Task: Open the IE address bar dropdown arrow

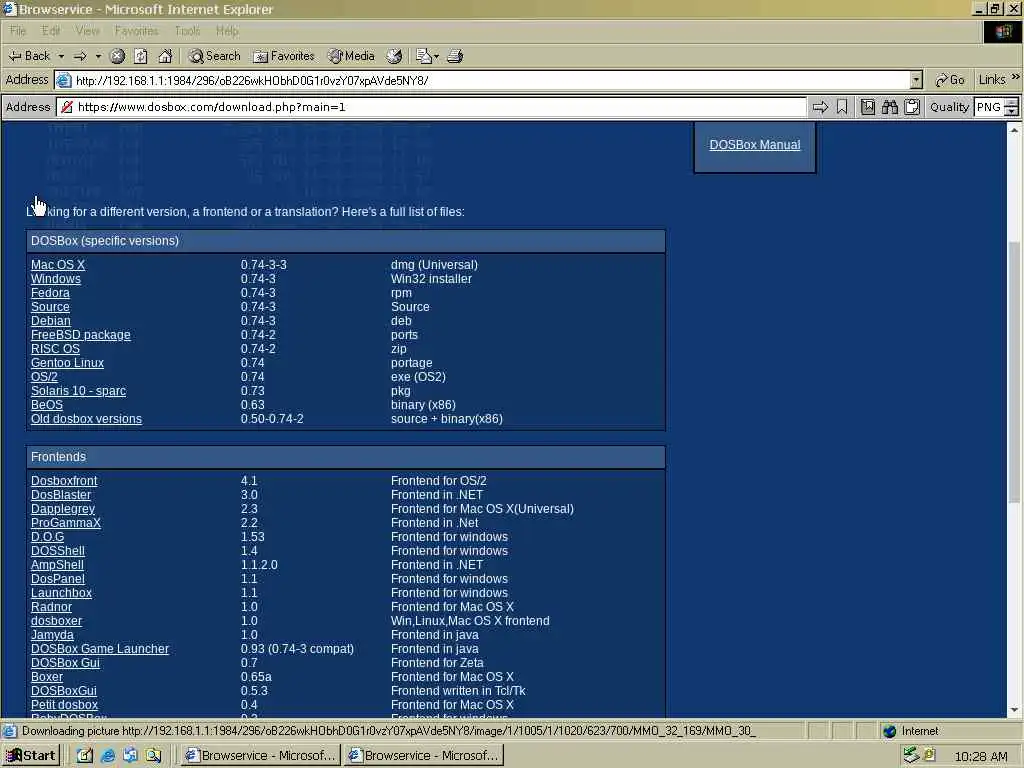Action: coord(916,80)
